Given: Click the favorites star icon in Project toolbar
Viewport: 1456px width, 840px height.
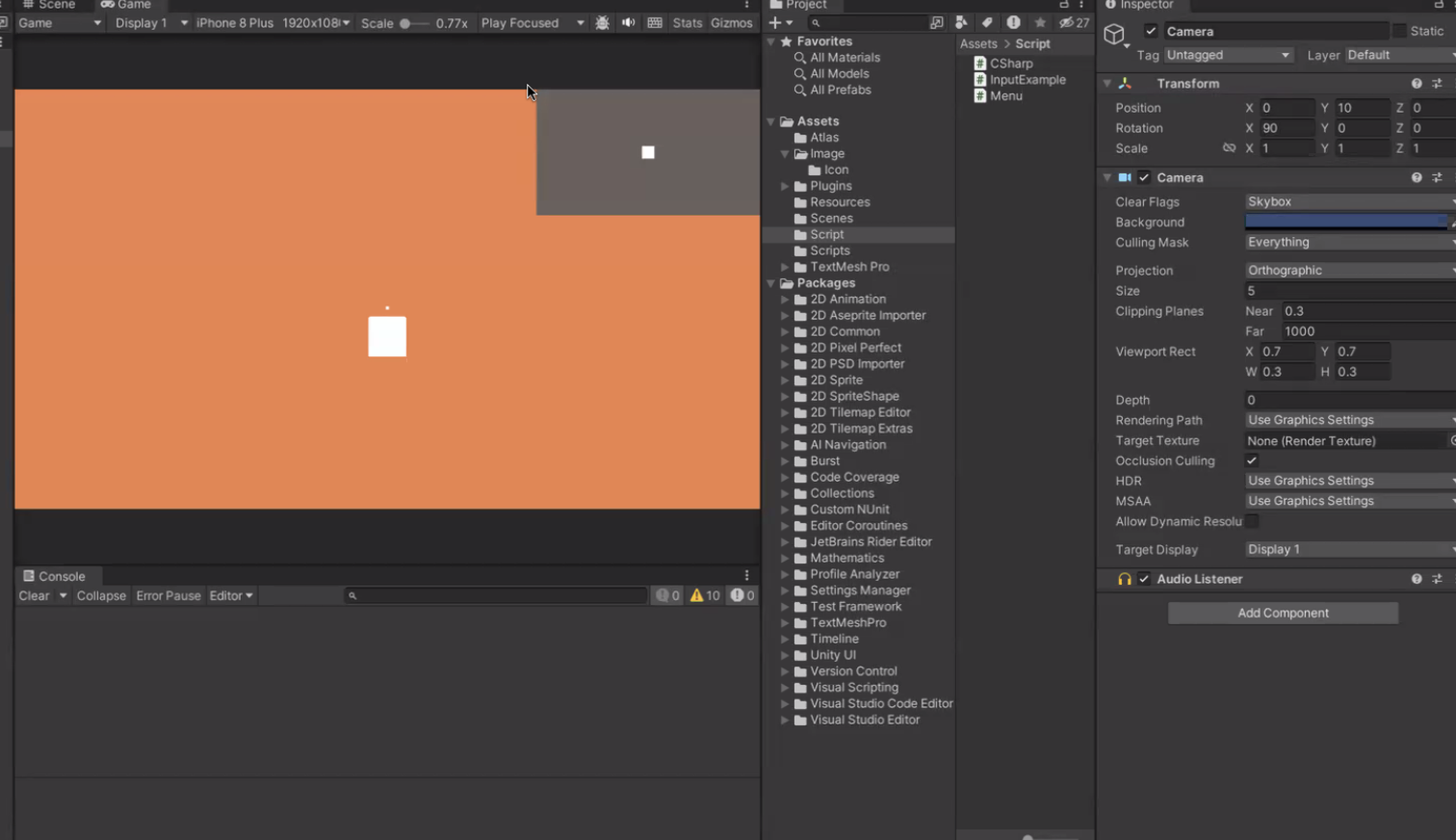Looking at the screenshot, I should [x=1040, y=22].
